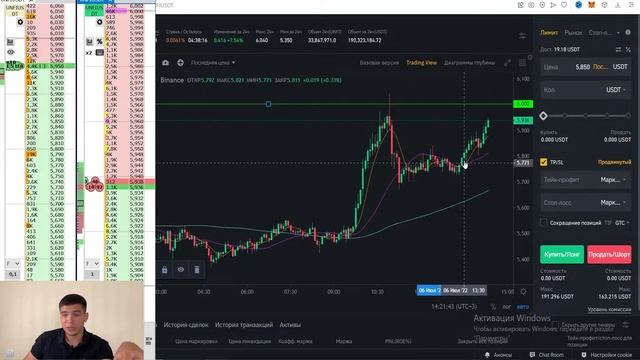Click the transfer funds icon near balance
640x360 pixels.
[618, 49]
